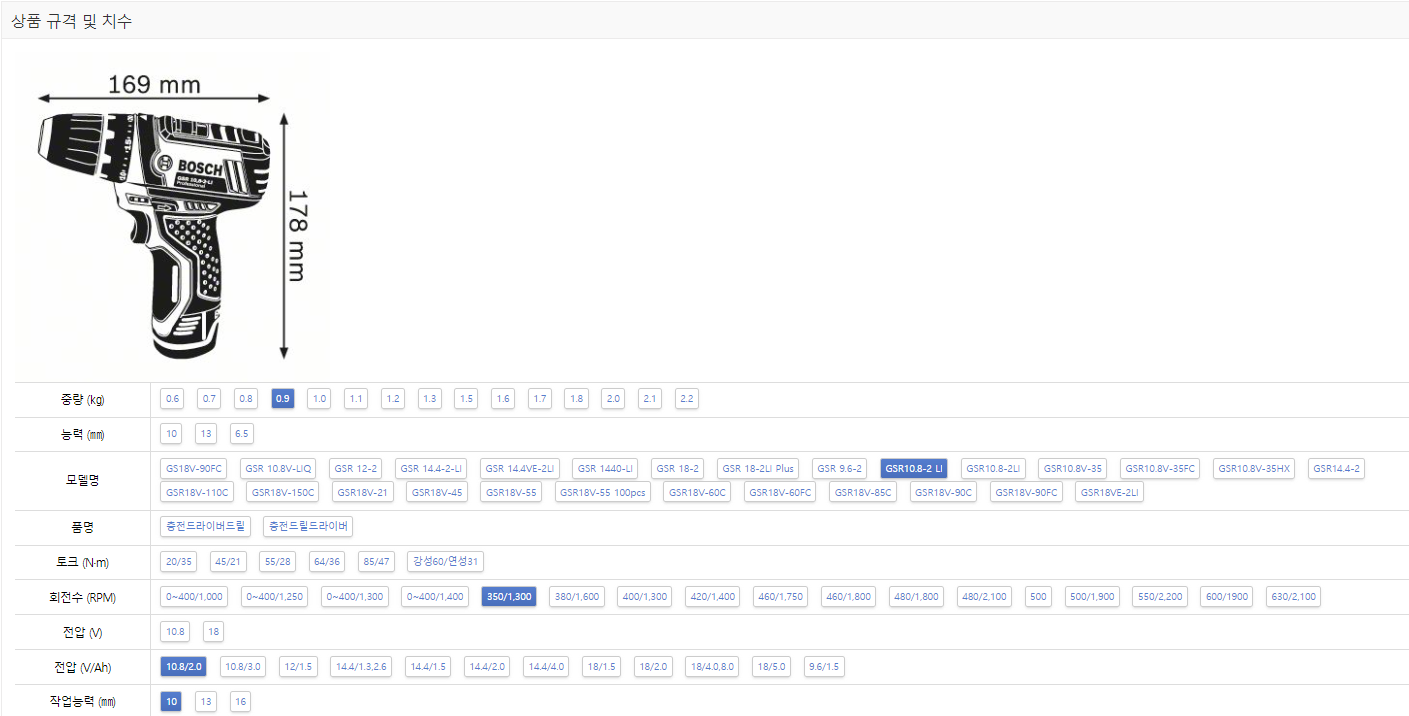1409x716 pixels.
Task: Select torque 강성60/연성31
Action: [446, 562]
